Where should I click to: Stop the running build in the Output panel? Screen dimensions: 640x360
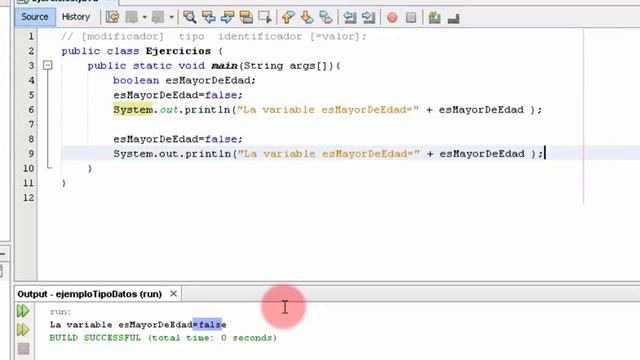23,349
